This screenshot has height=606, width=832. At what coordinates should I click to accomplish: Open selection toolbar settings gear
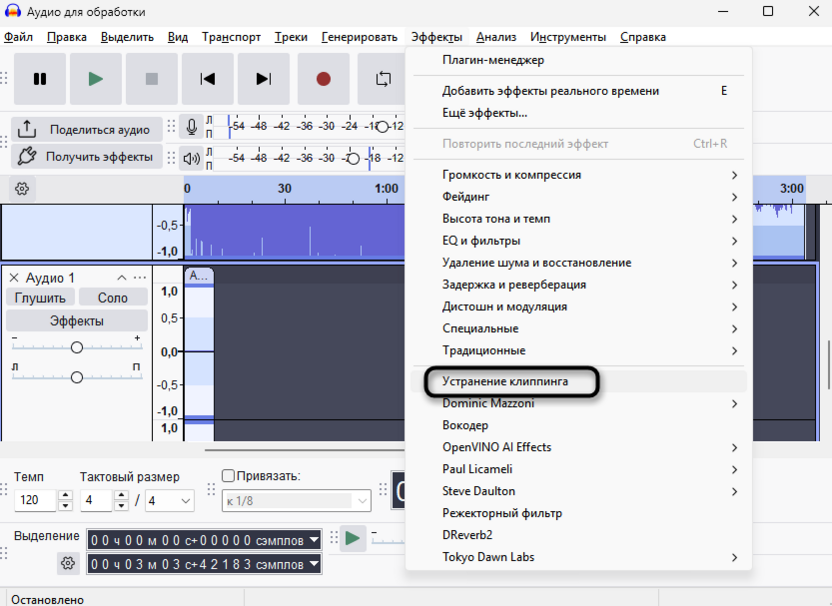(x=68, y=563)
